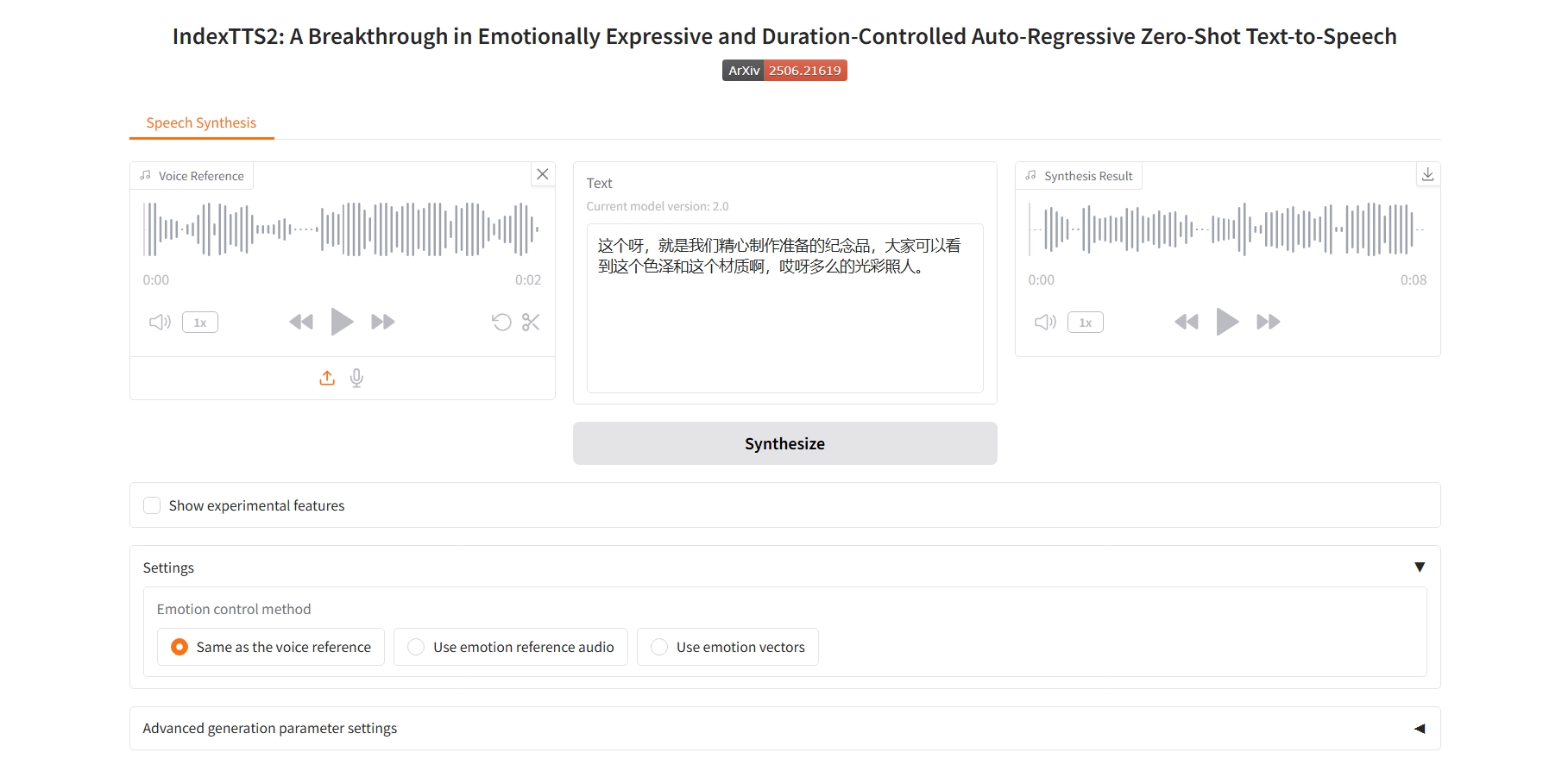Enable Show experimental features checkbox
The image size is (1568, 765).
coord(152,505)
